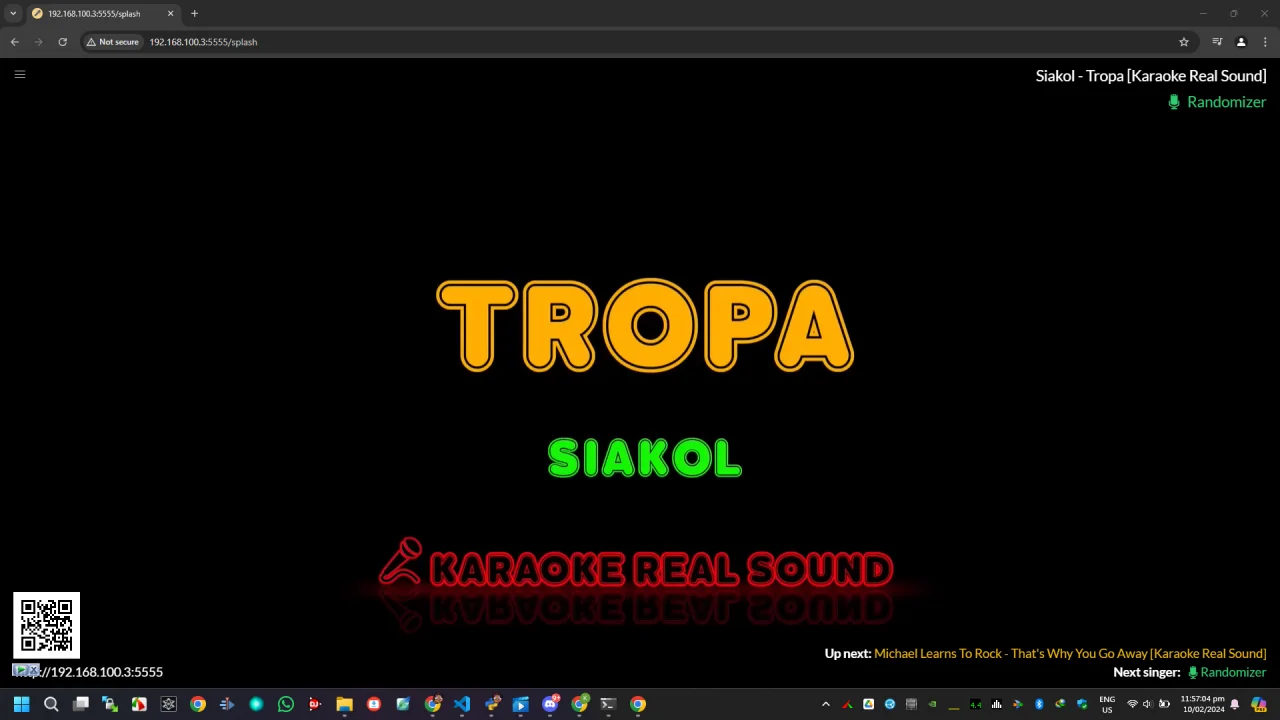Open Task View on the taskbar
Screen dimensions: 1280x720
pos(81,704)
